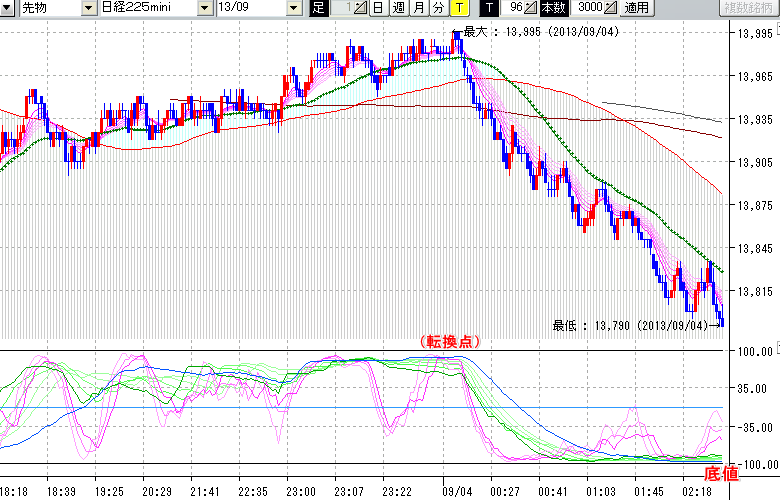Switch to daily 日 chart timeframe

[x=377, y=8]
